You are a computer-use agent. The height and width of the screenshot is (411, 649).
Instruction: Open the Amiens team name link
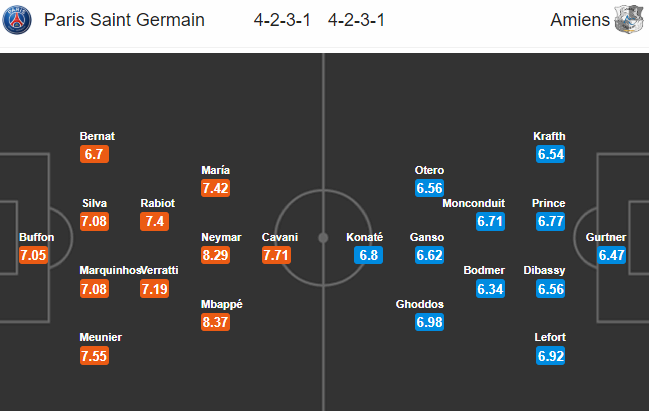pos(580,20)
